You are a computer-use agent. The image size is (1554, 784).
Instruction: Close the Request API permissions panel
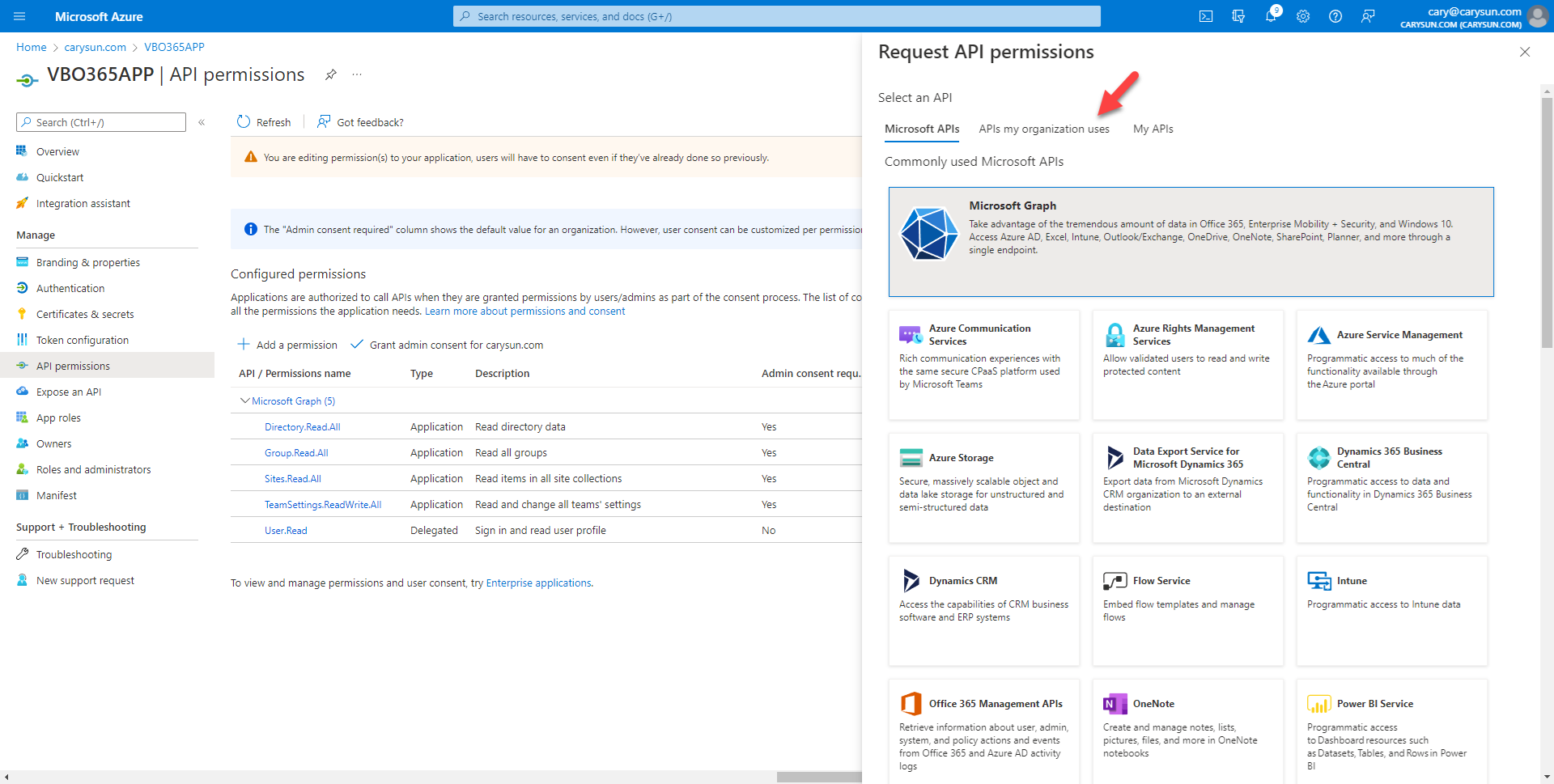[1525, 52]
